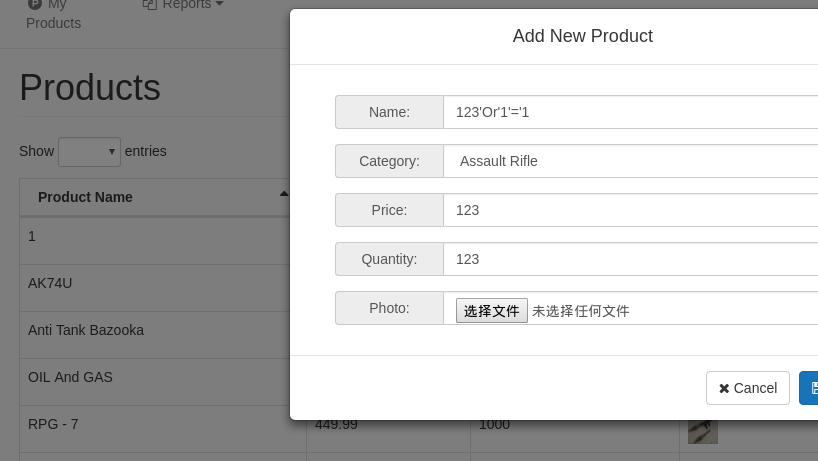
Task: Click the My Products circular P icon
Action: point(35,5)
